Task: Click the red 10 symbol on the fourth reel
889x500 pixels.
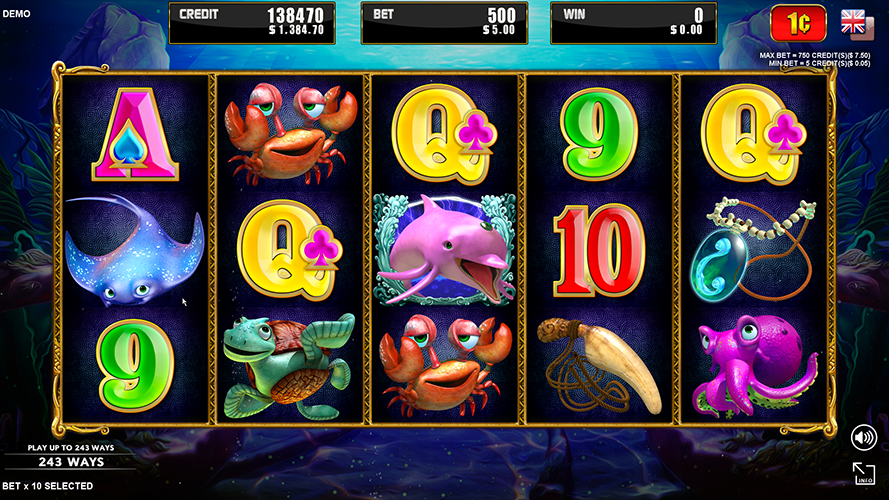Action: click(599, 250)
